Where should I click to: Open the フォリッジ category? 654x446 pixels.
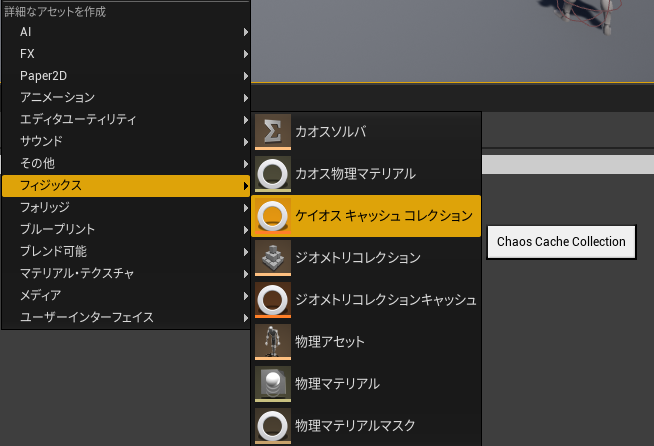tap(126, 207)
